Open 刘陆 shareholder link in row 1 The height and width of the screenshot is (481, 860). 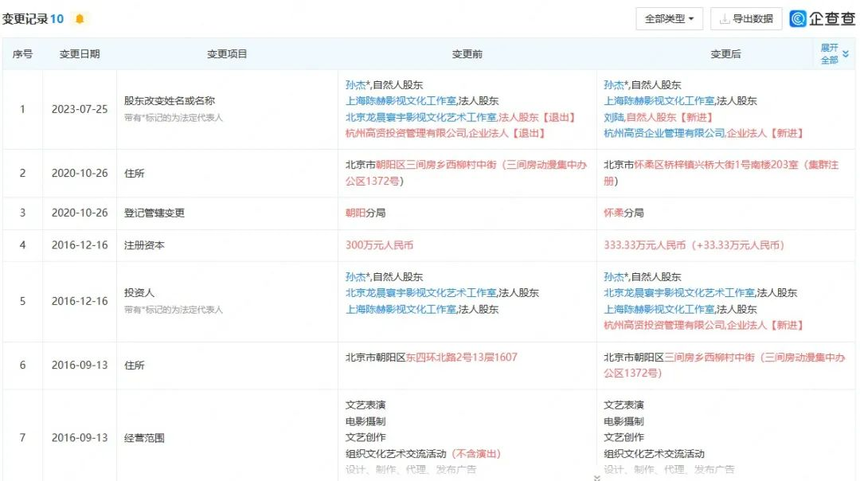(x=614, y=117)
